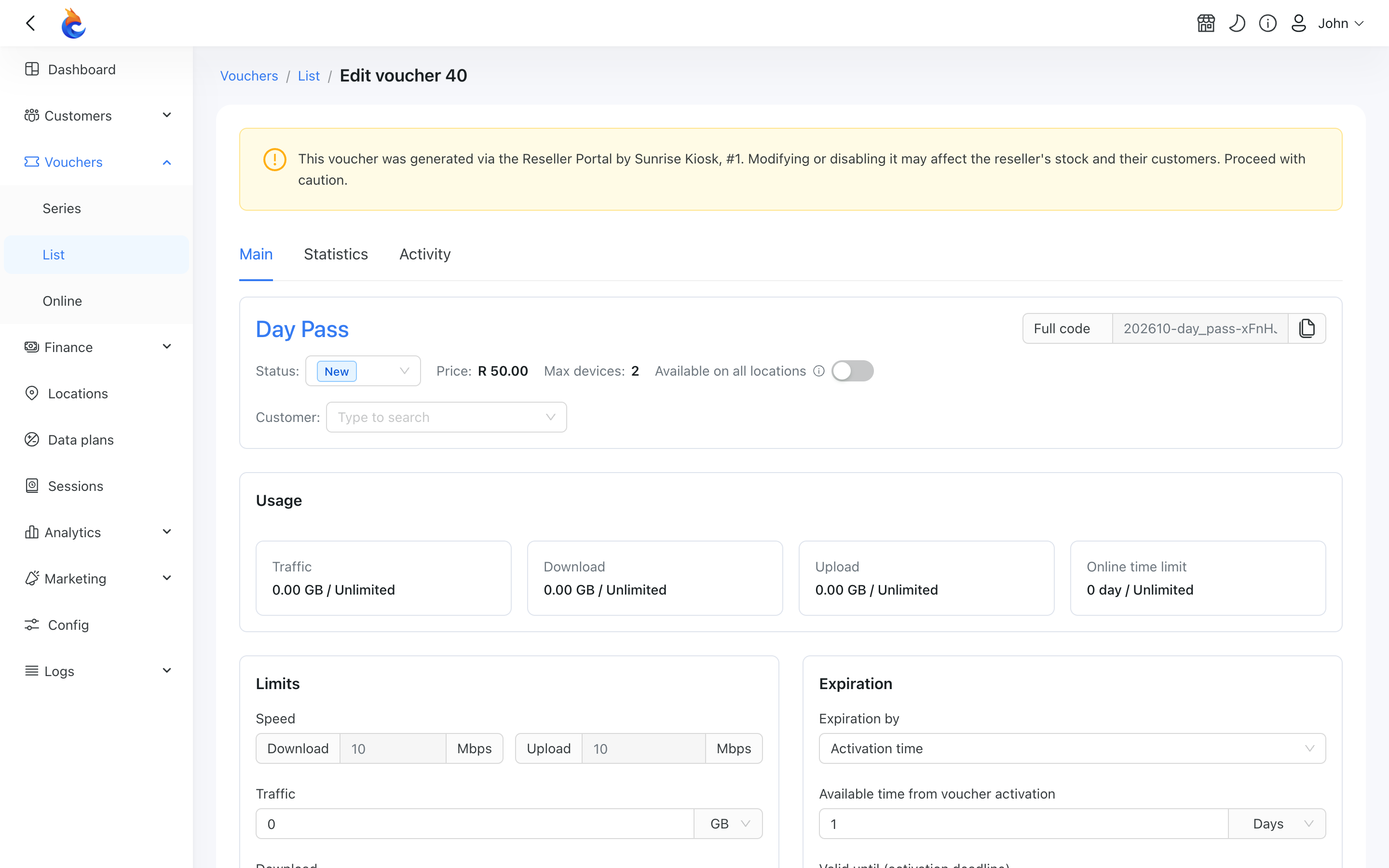1389x868 pixels.
Task: Click the Vouchers breadcrumb link
Action: tap(249, 76)
